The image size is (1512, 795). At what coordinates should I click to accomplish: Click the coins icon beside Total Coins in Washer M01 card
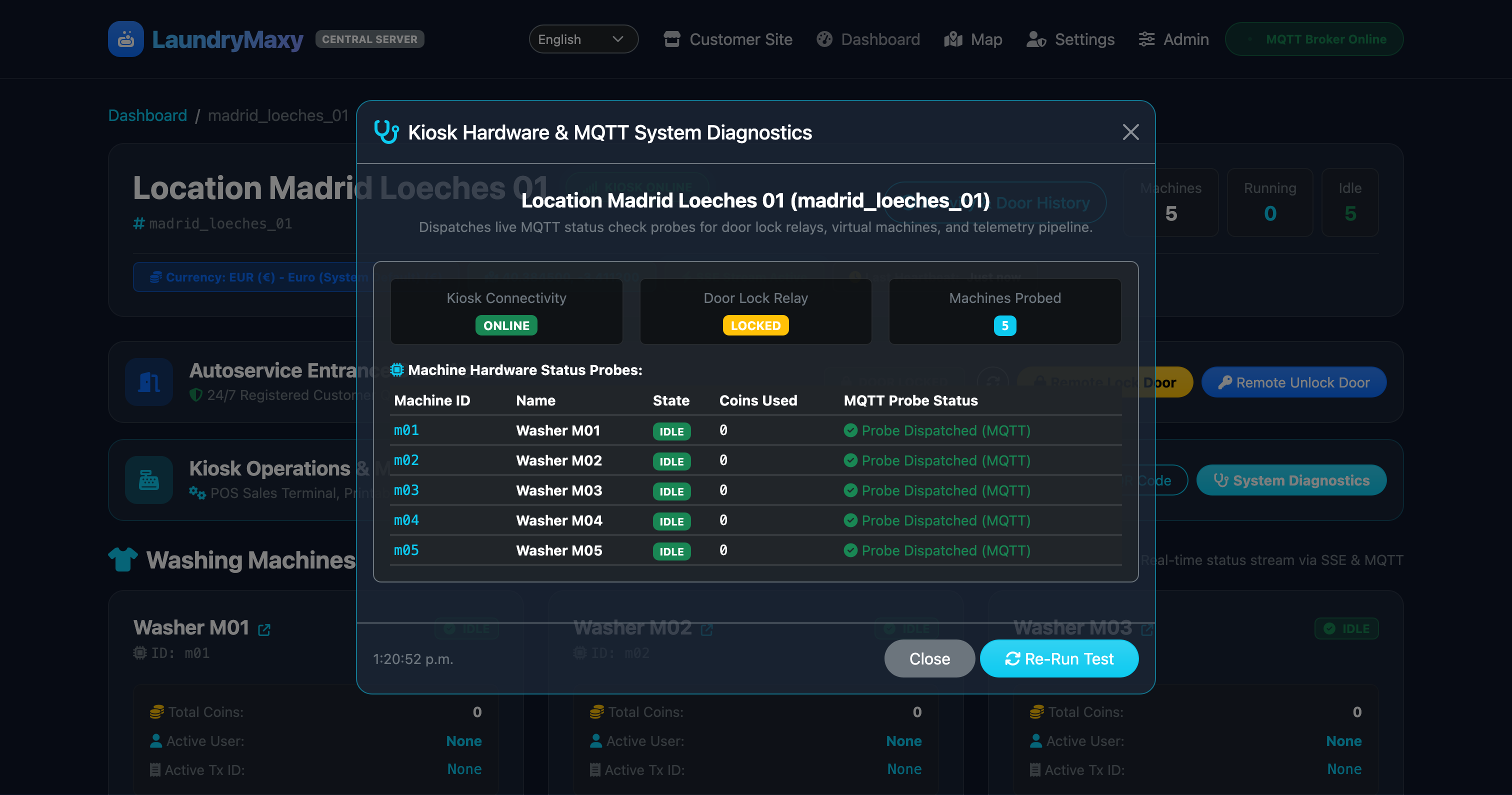(x=156, y=711)
